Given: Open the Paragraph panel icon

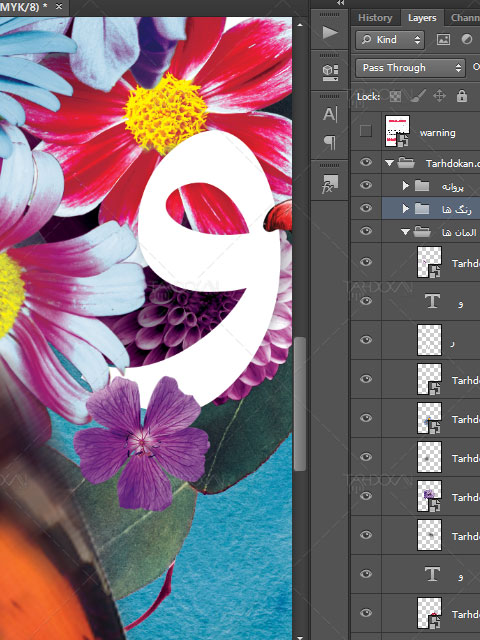Looking at the screenshot, I should [x=330, y=142].
